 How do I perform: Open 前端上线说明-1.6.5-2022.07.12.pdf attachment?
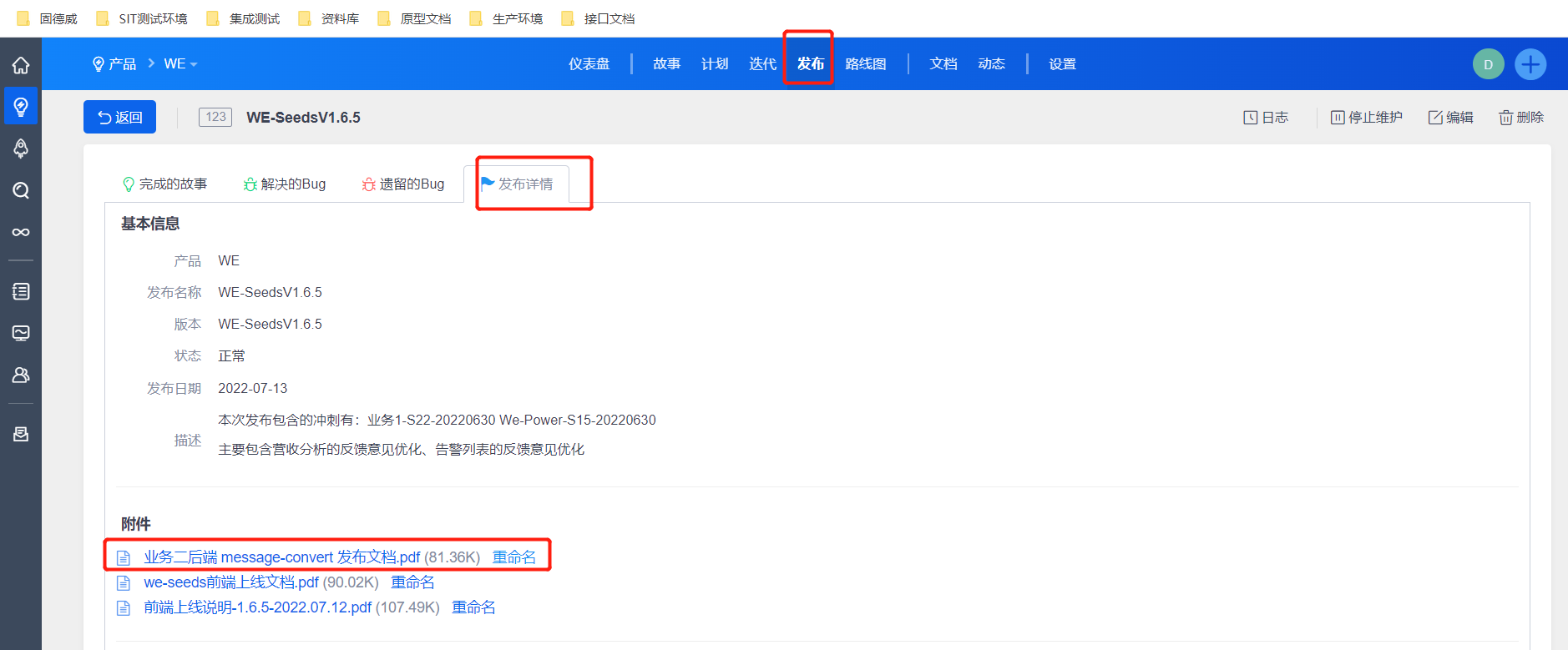point(258,607)
